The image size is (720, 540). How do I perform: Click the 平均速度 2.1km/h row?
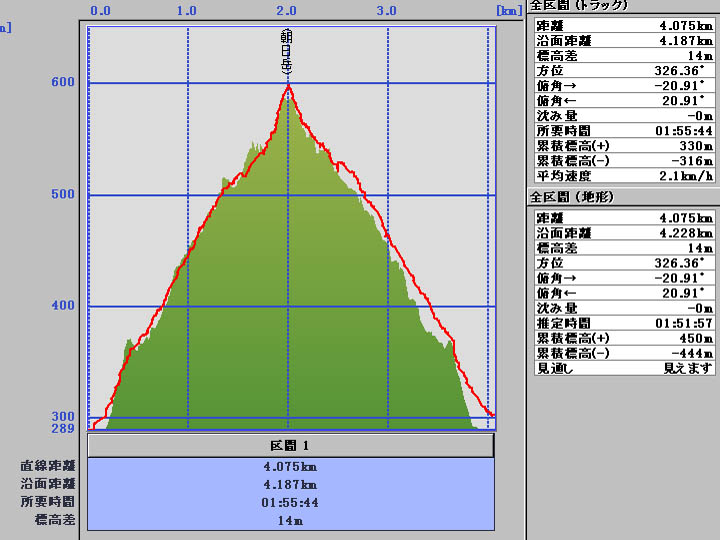(623, 175)
